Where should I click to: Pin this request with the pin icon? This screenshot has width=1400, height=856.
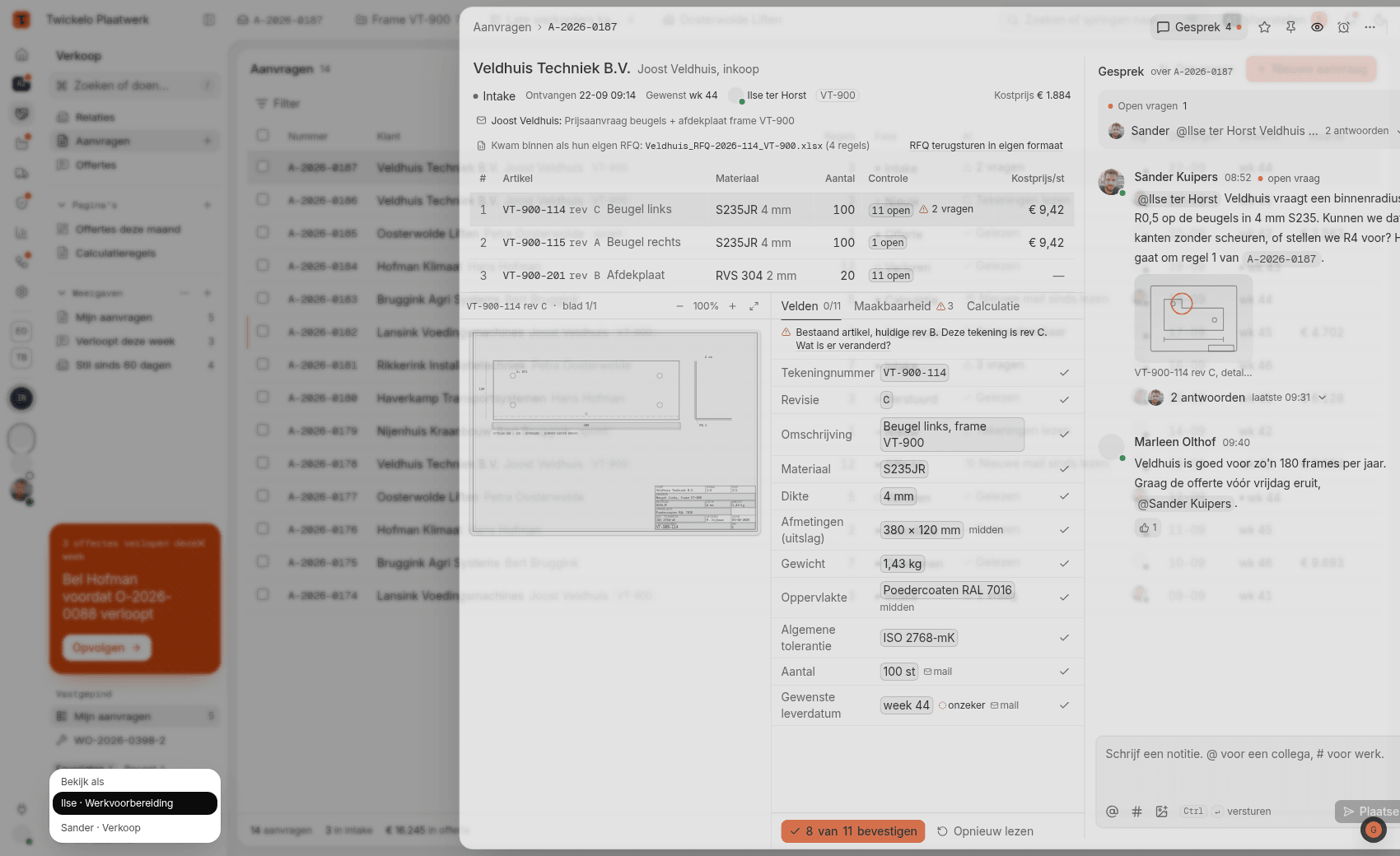[x=1290, y=27]
